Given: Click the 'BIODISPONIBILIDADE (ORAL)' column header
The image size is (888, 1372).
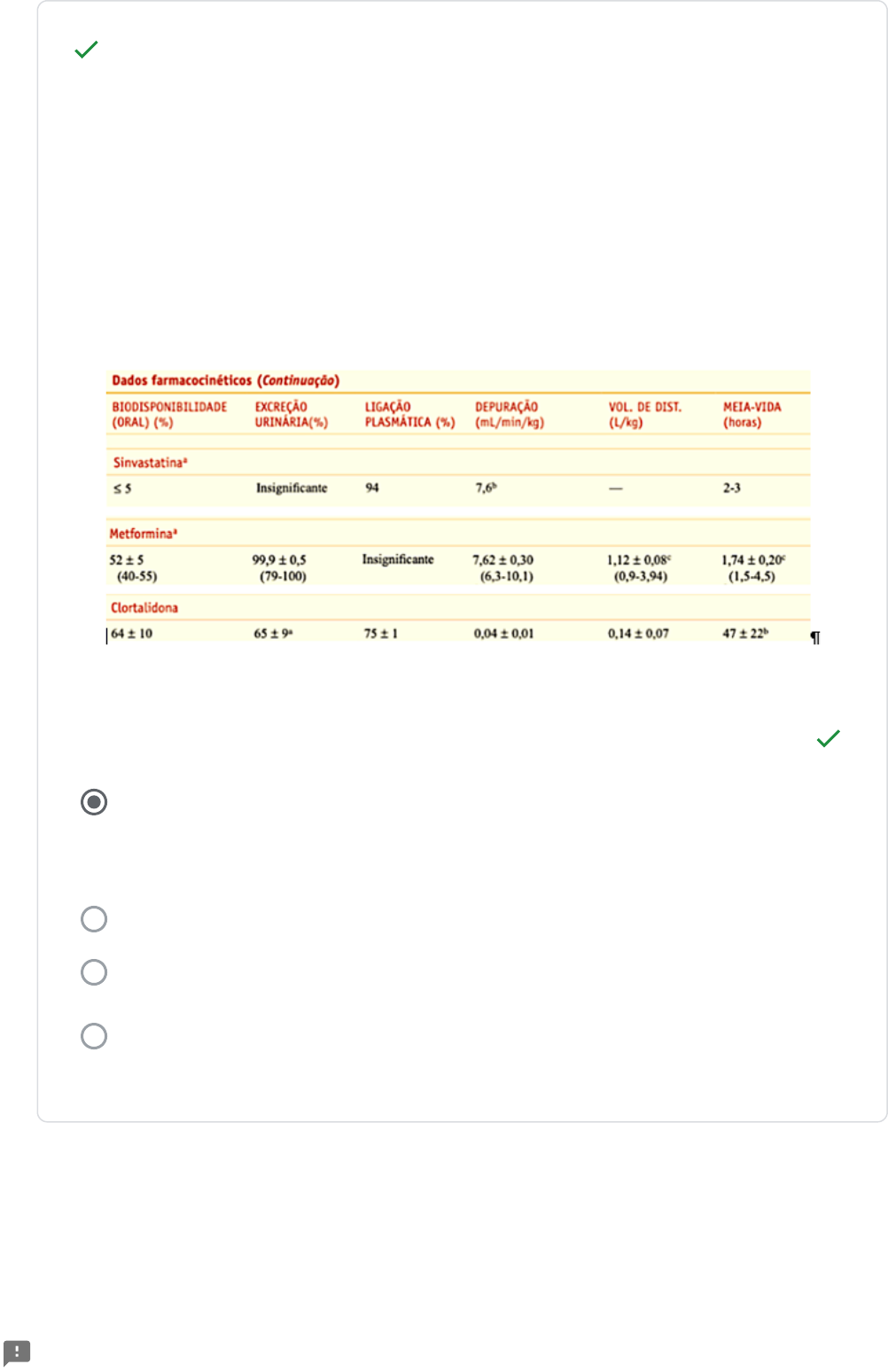Looking at the screenshot, I should click(x=169, y=415).
